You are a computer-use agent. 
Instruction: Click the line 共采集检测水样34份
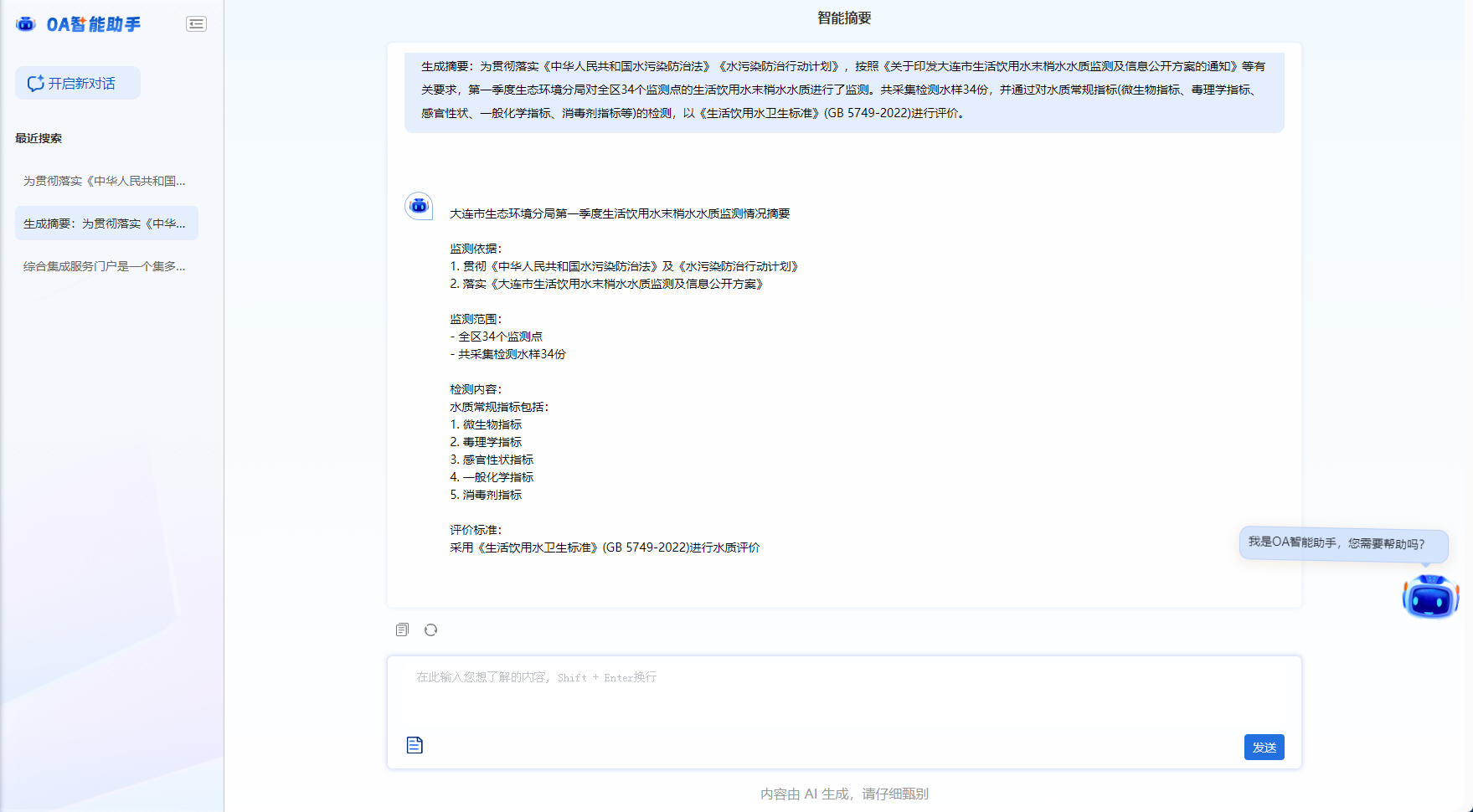pos(508,354)
